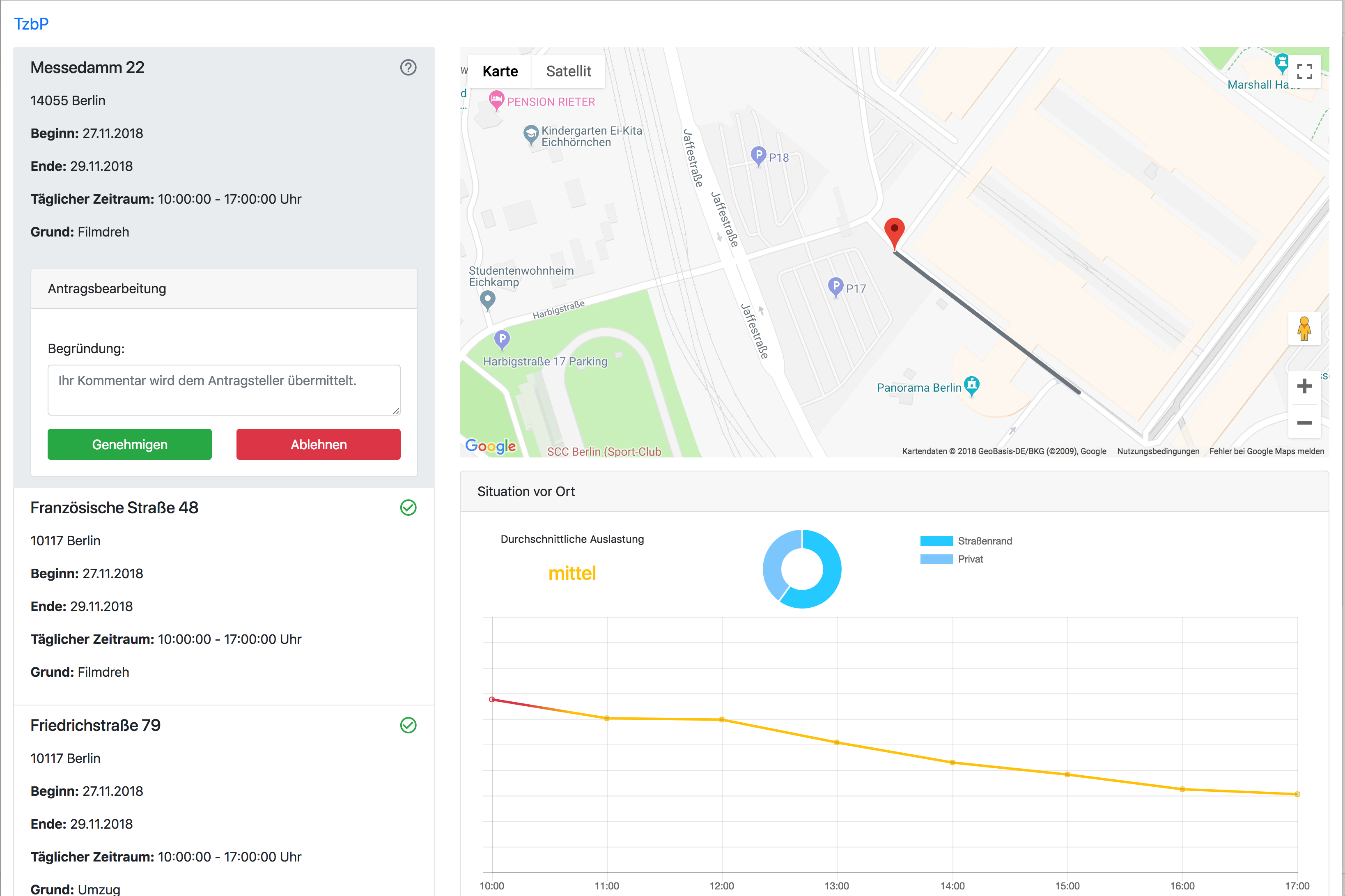Screen dimensions: 1345x896
Task: Click Panorama Berlin museum marker
Action: point(971,386)
